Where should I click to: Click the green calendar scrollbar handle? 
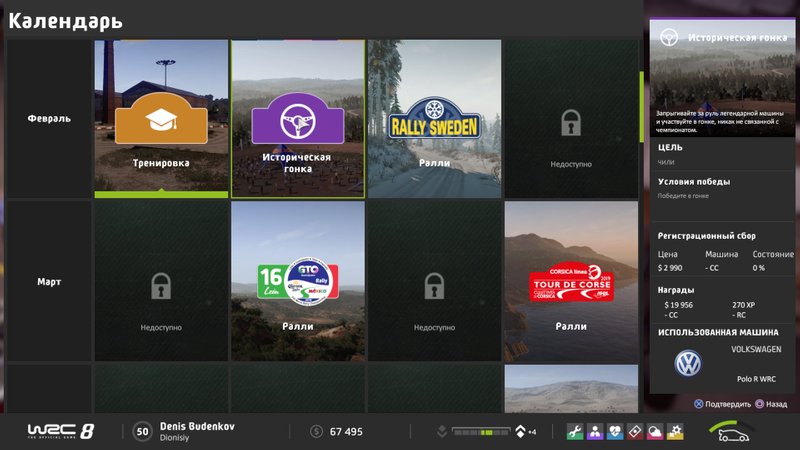point(641,107)
